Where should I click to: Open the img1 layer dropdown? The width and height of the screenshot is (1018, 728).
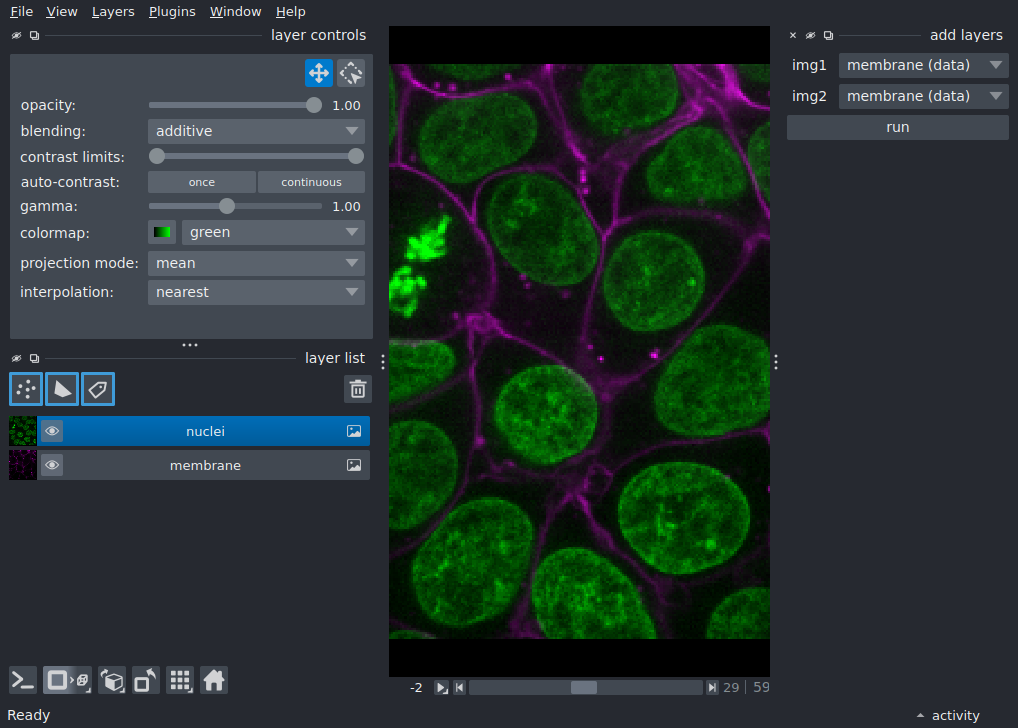[x=924, y=65]
